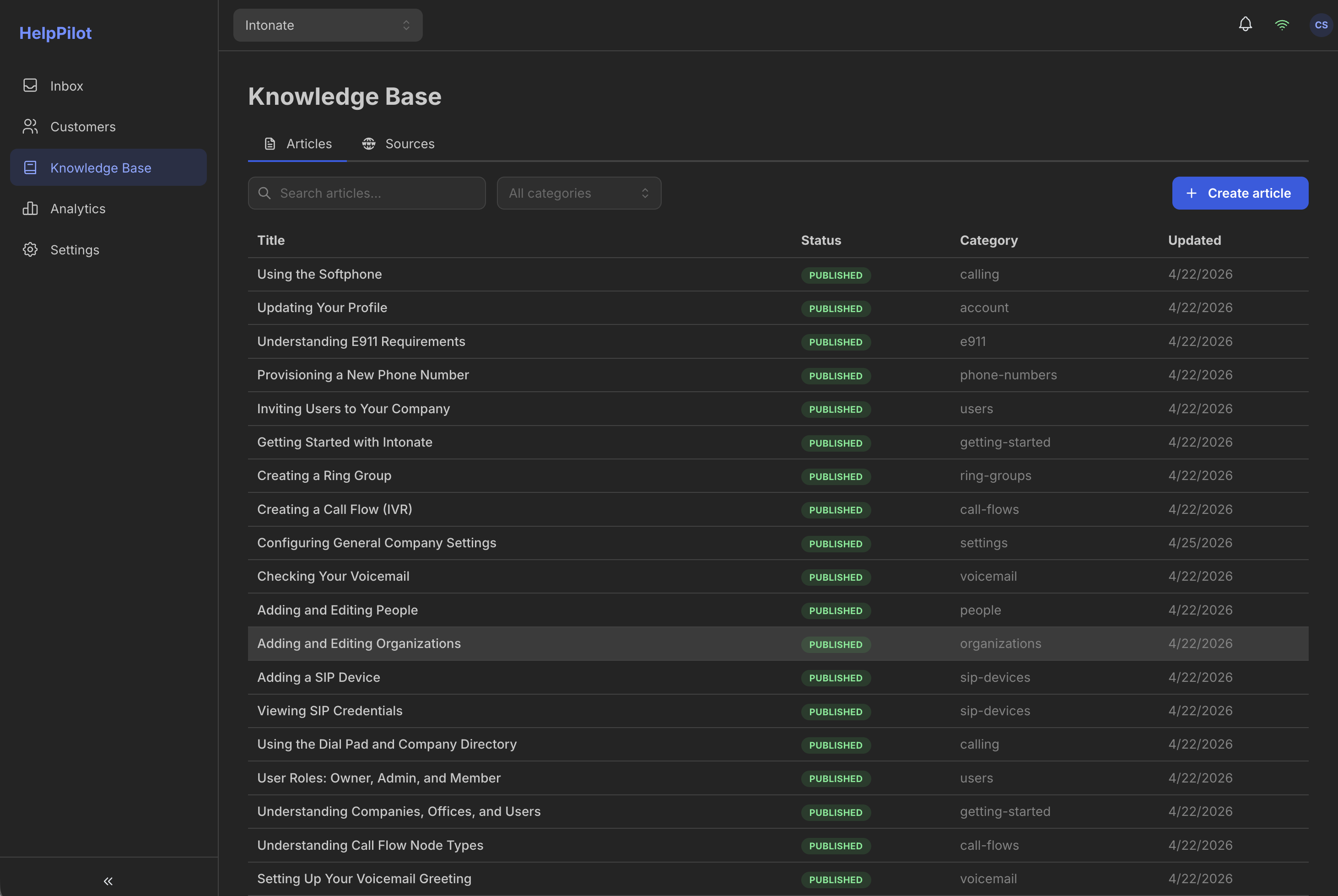The width and height of the screenshot is (1338, 896).
Task: Click PUBLISHED badge for Using the Softphone
Action: tap(836, 275)
